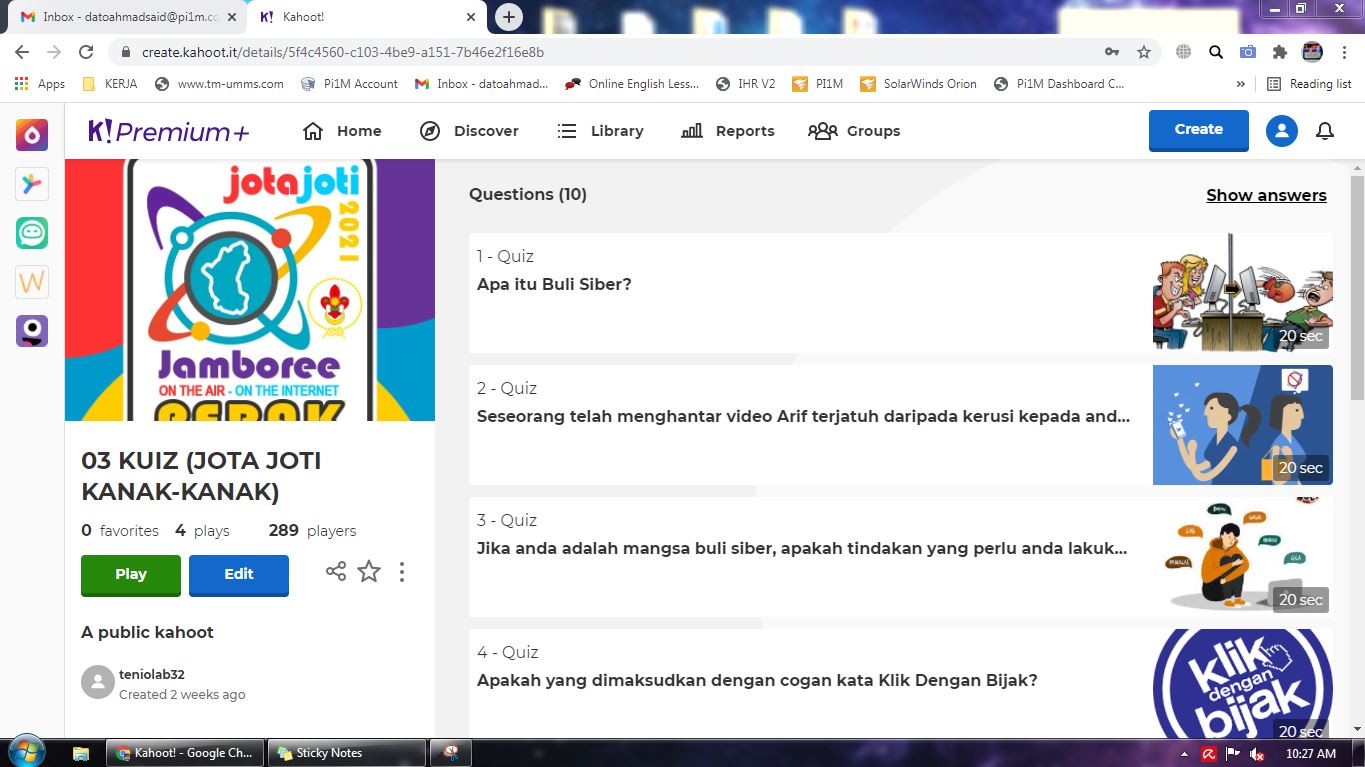This screenshot has height=767, width=1365.
Task: Open the Reports section
Action: tap(727, 131)
